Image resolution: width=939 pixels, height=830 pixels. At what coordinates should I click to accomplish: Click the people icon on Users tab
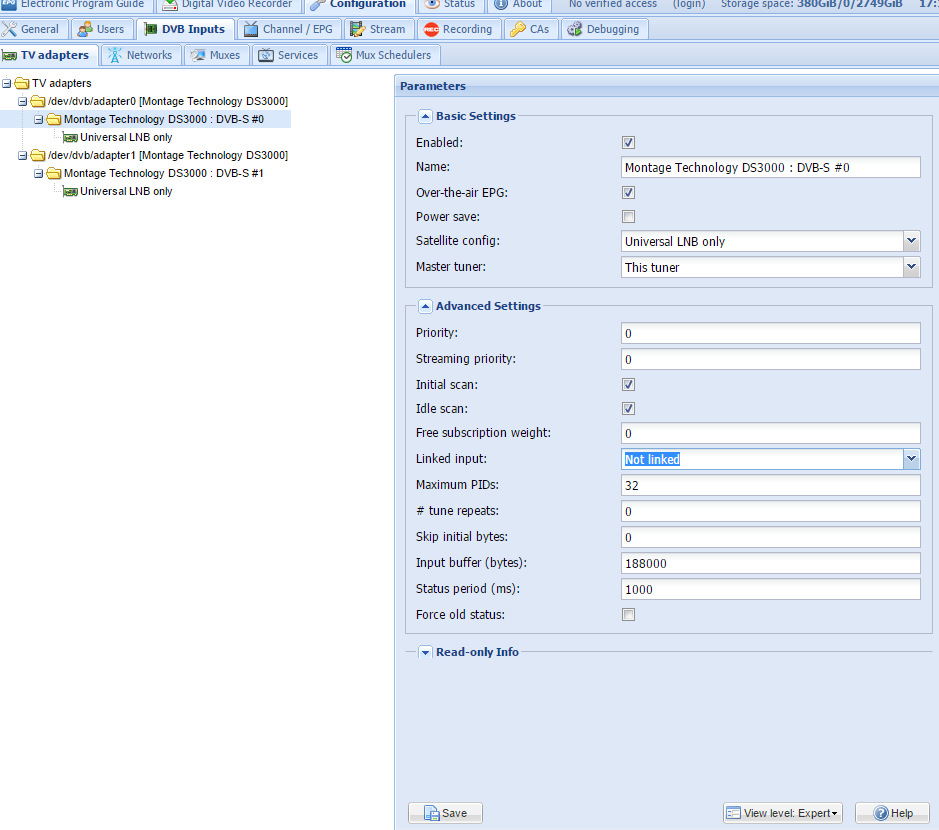(86, 29)
